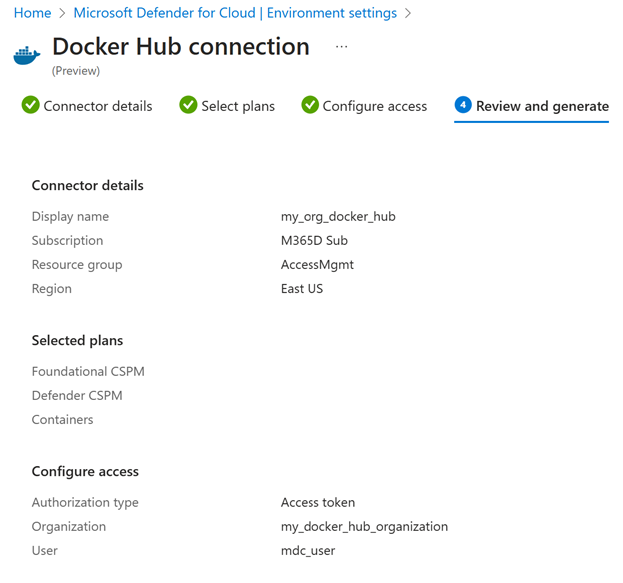Click the Resource group label
This screenshot has width=623, height=583.
pos(77,265)
